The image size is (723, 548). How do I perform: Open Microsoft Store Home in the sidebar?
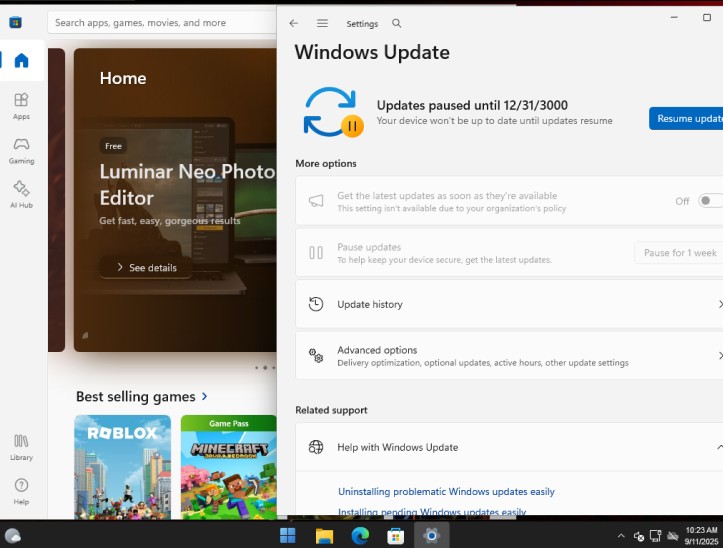click(x=22, y=60)
